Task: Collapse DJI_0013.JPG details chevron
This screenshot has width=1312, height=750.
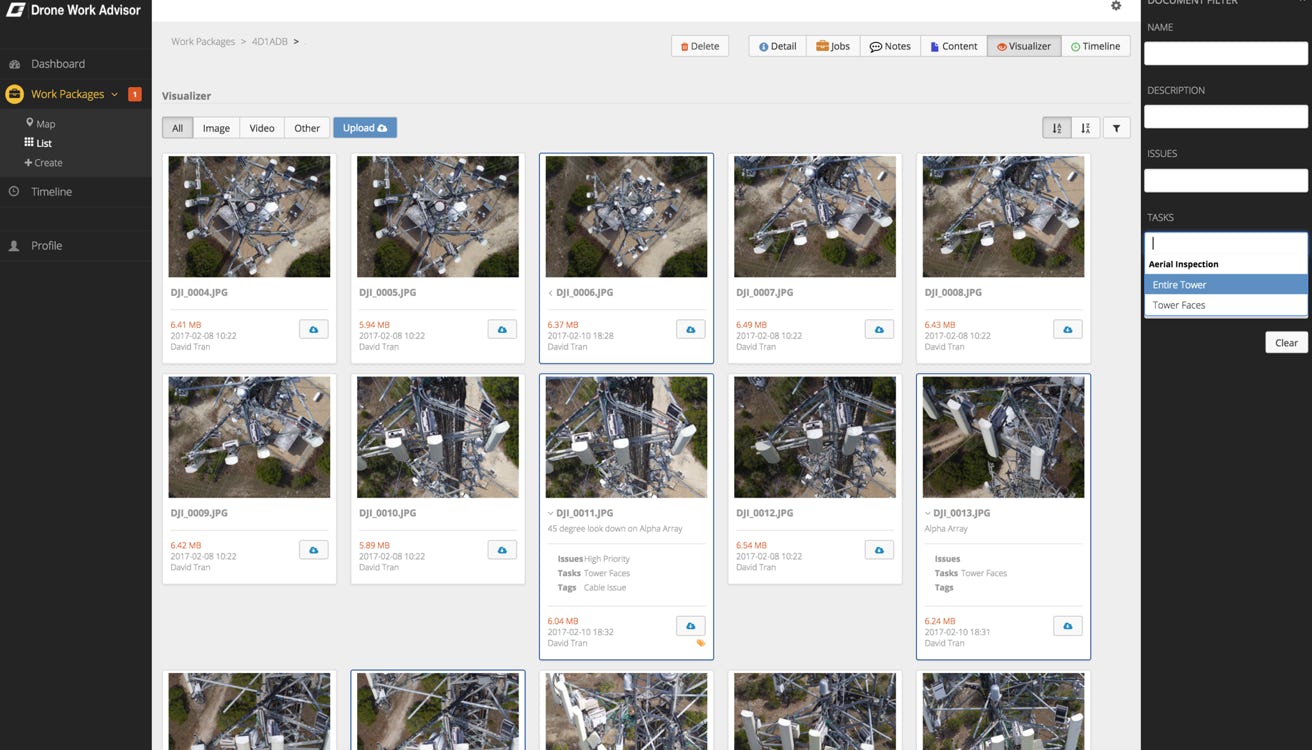Action: pos(927,513)
